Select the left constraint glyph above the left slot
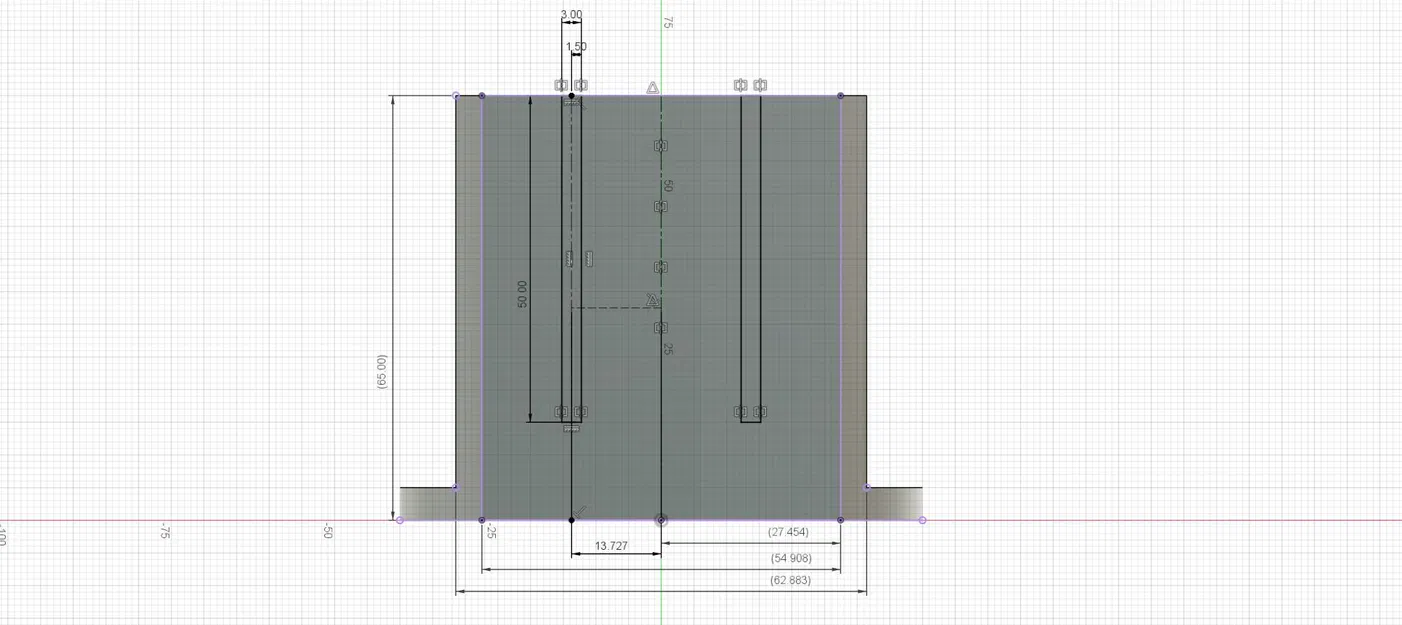1402x625 pixels. (561, 85)
